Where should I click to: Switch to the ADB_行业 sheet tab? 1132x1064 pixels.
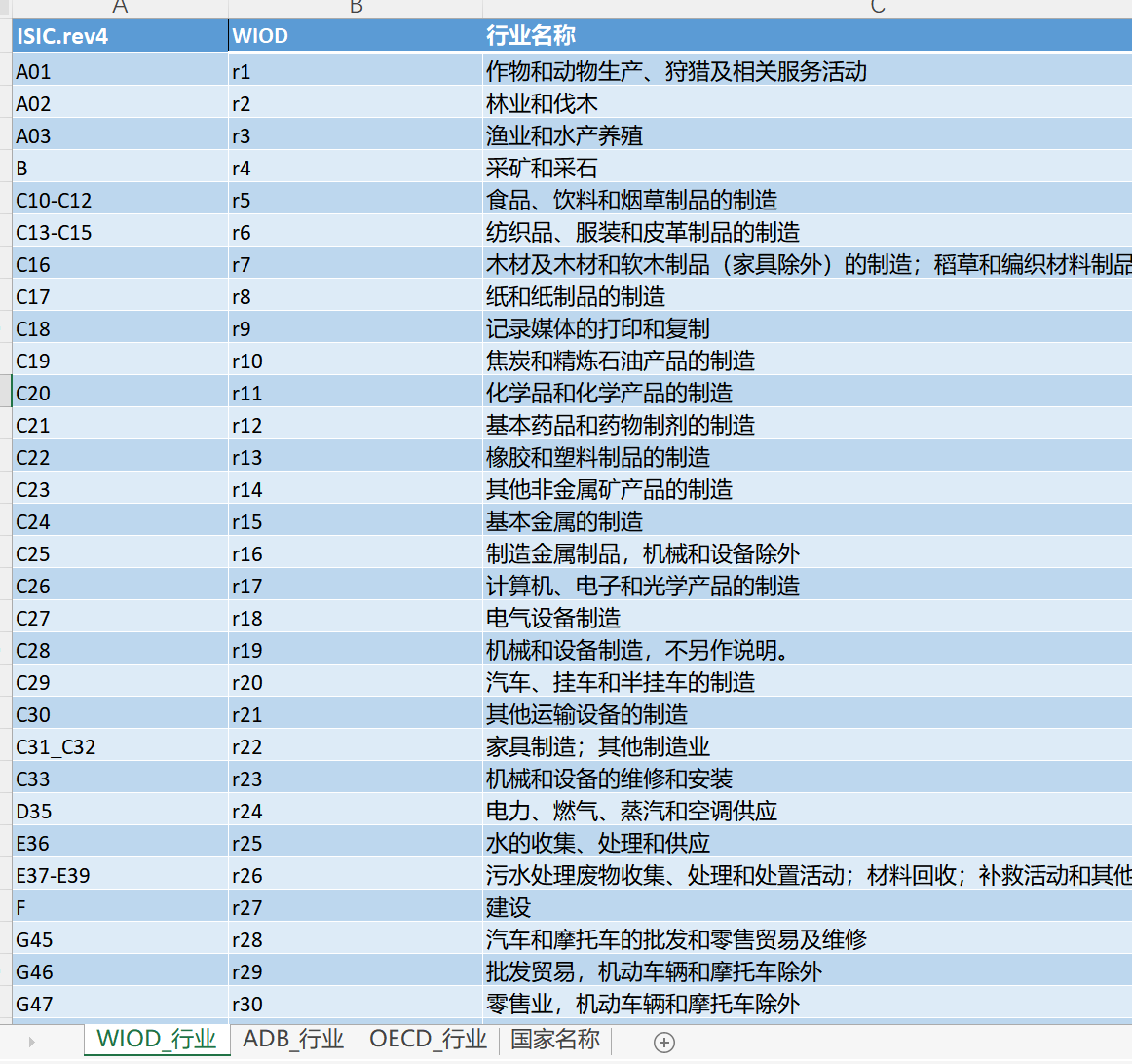click(x=293, y=1039)
